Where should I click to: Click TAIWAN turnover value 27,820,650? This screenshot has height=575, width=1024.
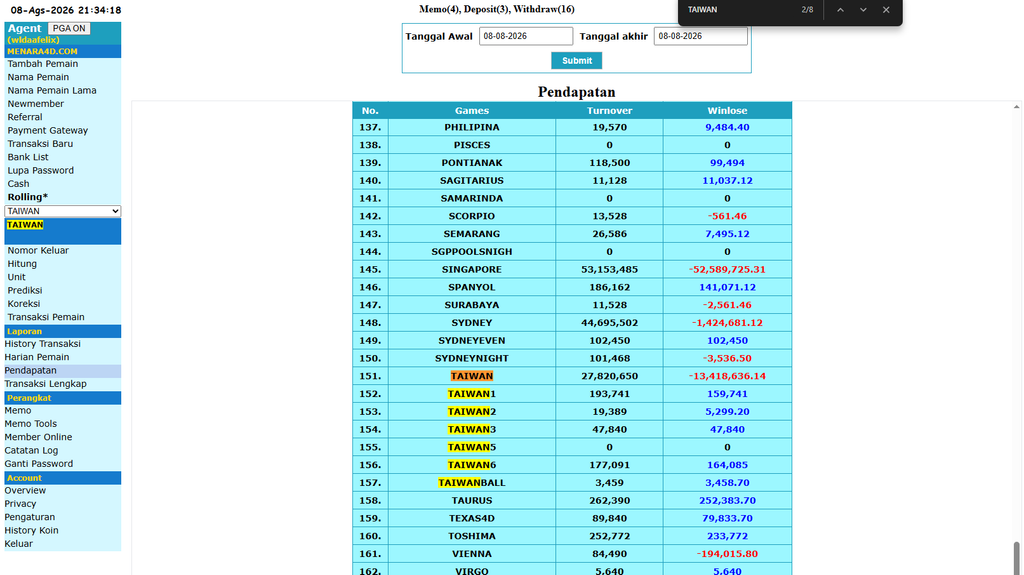609,376
